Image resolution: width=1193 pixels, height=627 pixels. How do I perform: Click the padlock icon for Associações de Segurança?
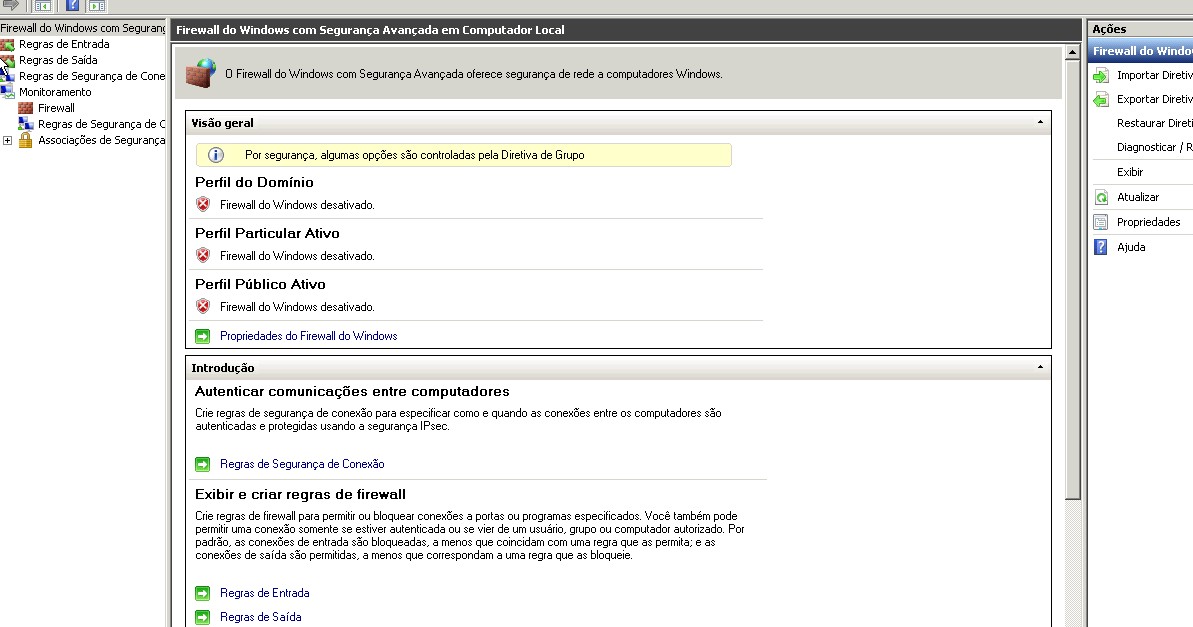pos(25,140)
